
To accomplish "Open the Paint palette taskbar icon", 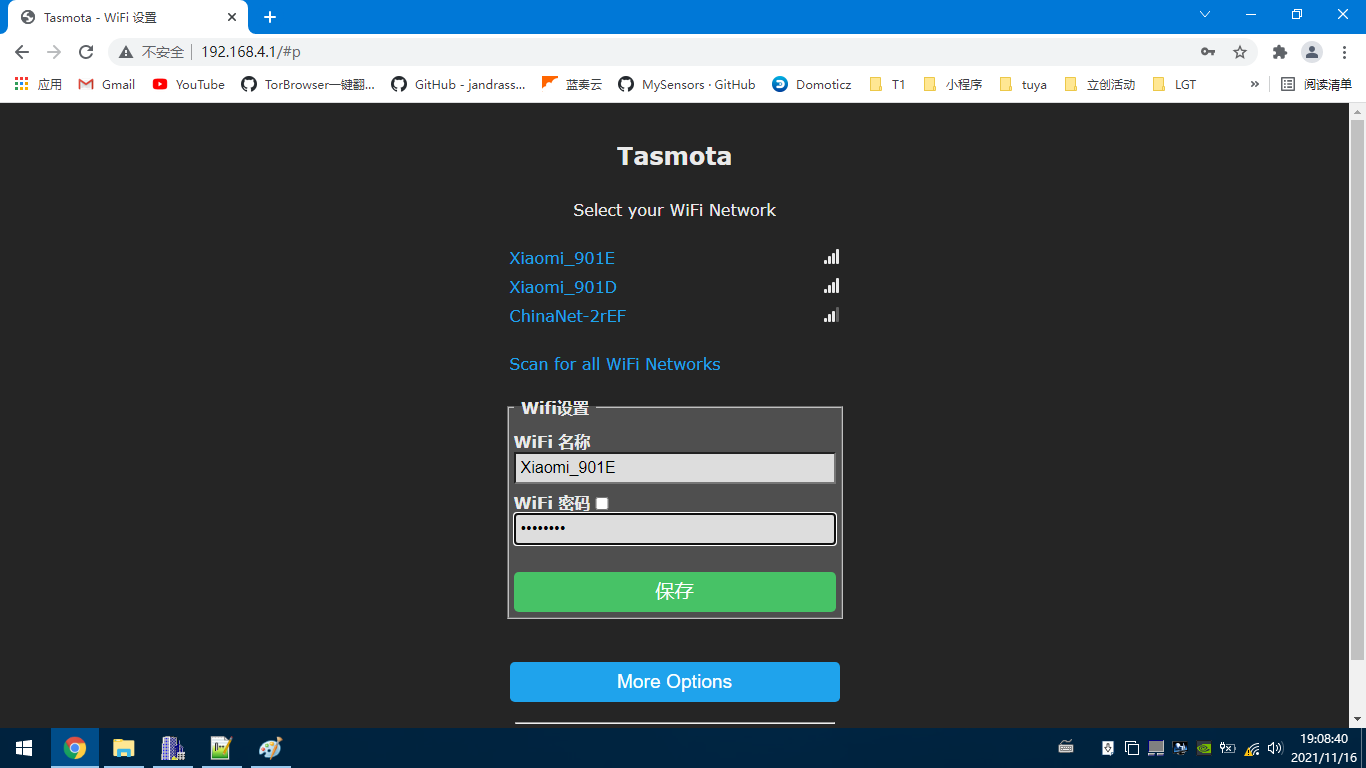I will pos(270,748).
